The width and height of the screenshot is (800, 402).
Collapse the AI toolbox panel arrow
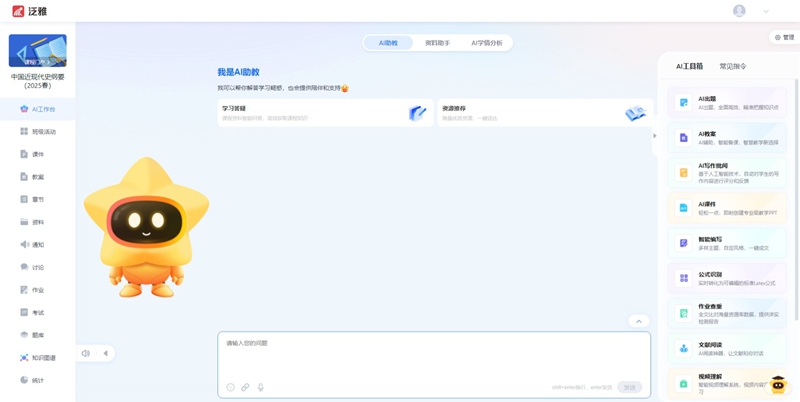(x=655, y=136)
